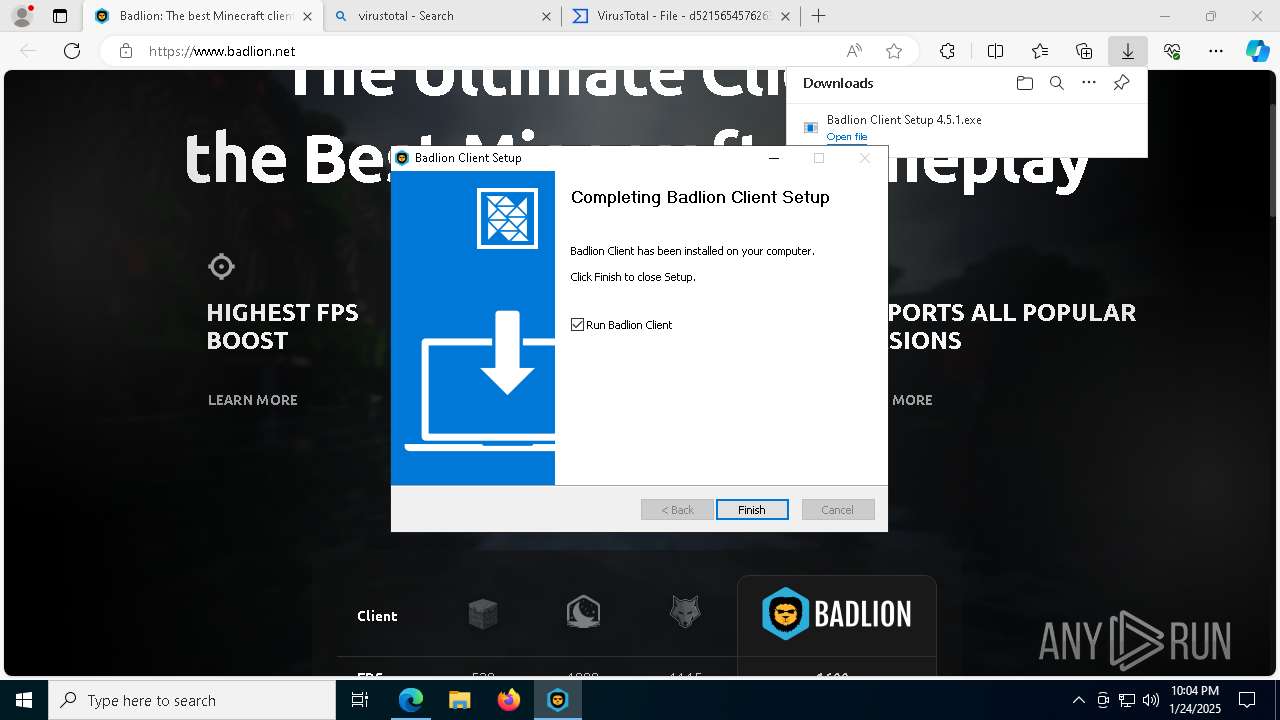The height and width of the screenshot is (720, 1280).
Task: Uncheck the Run Badlion Client checkbox
Action: click(577, 325)
